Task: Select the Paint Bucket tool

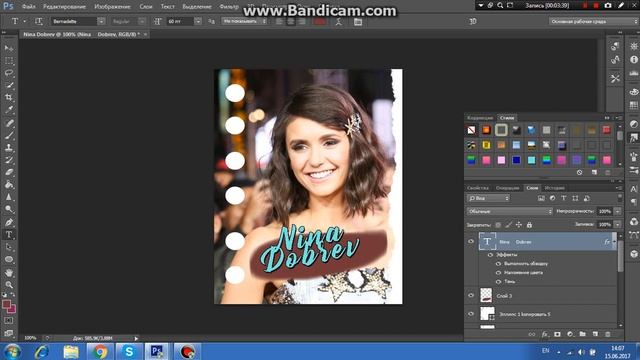Action: click(9, 184)
